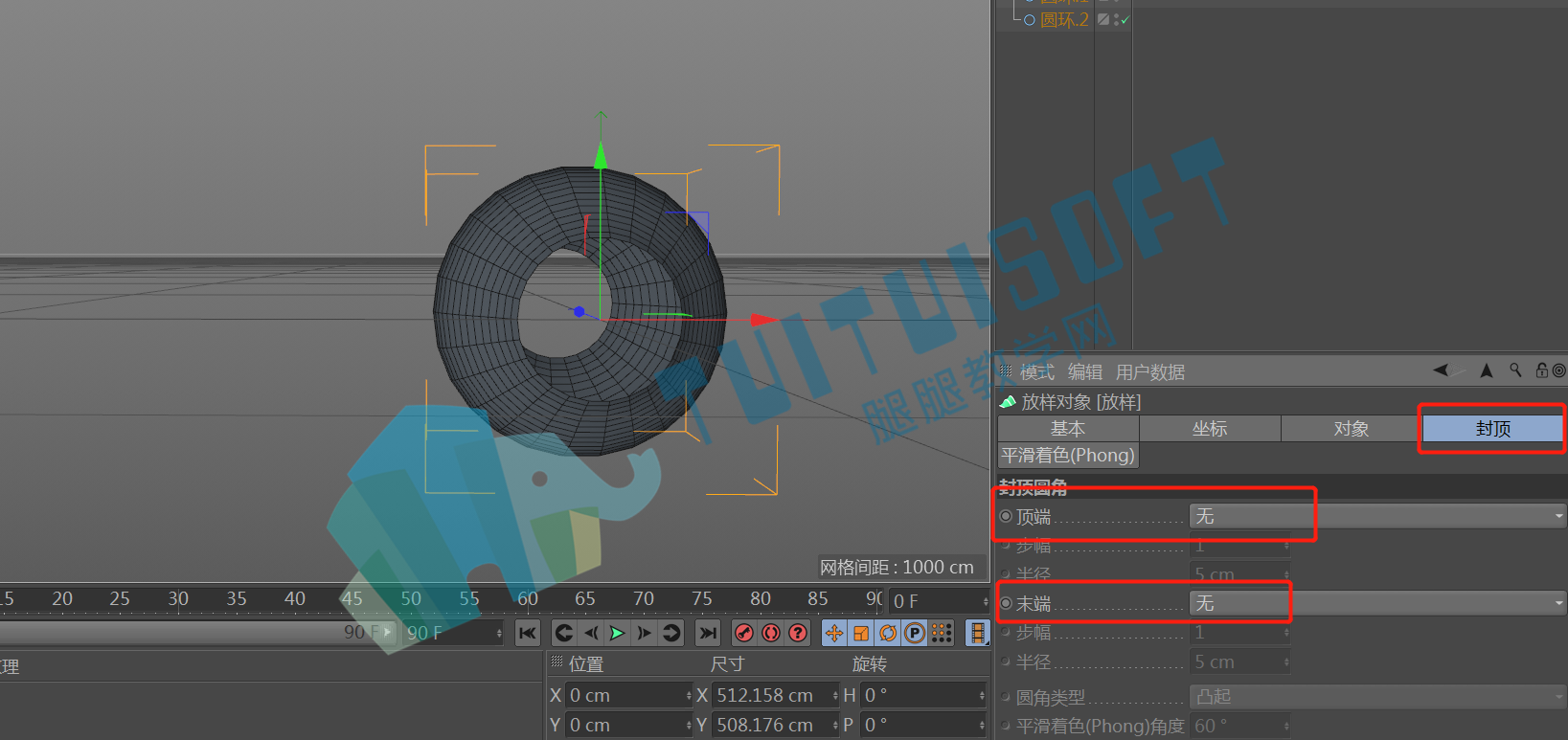1568x740 pixels.
Task: Toggle the red autokeying icon
Action: (771, 633)
